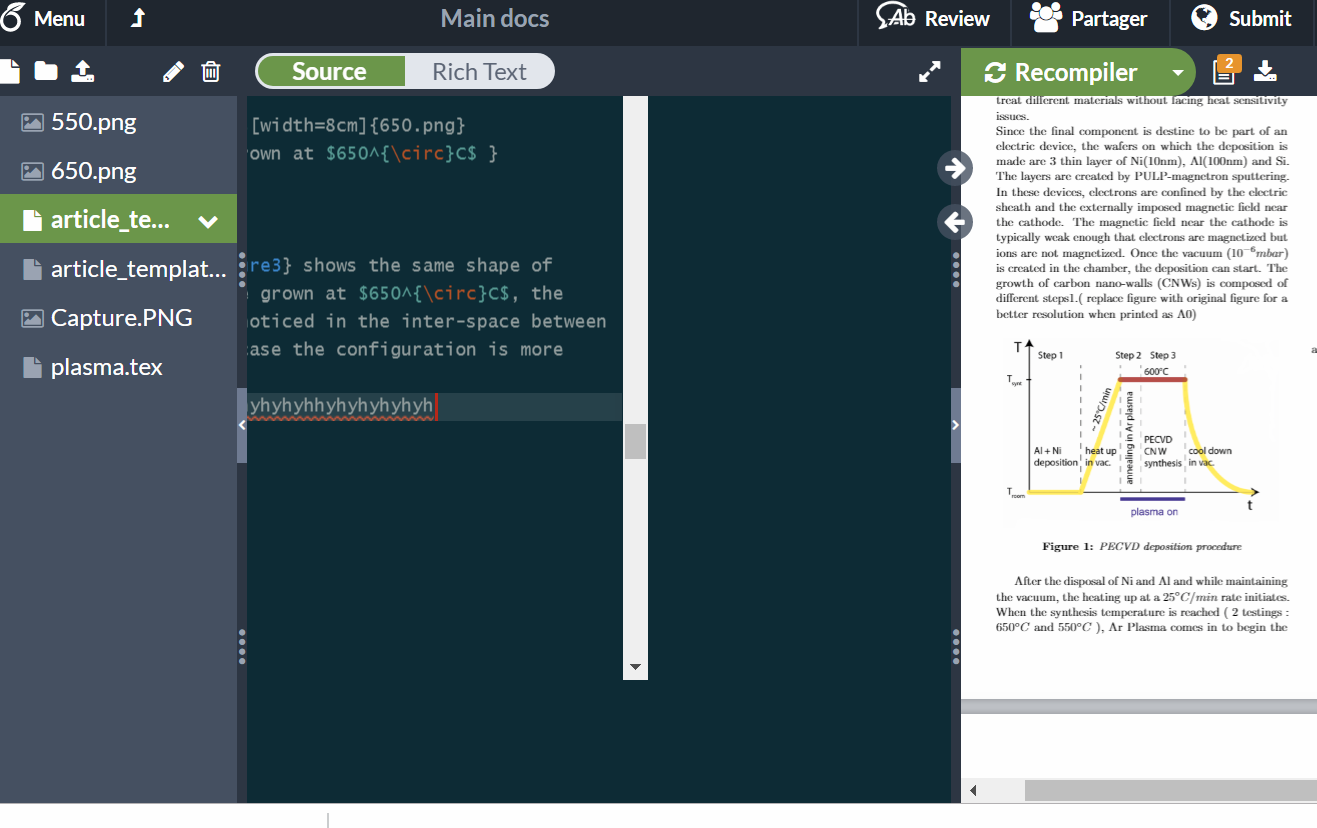Click editor collapse handle arrow on right

[955, 425]
